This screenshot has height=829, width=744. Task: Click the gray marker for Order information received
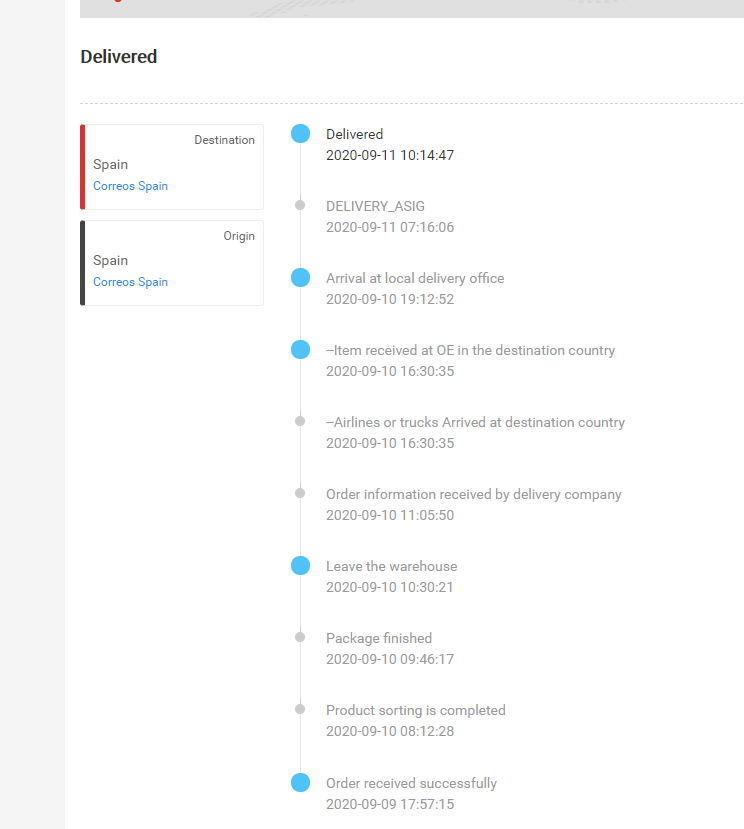[x=300, y=493]
